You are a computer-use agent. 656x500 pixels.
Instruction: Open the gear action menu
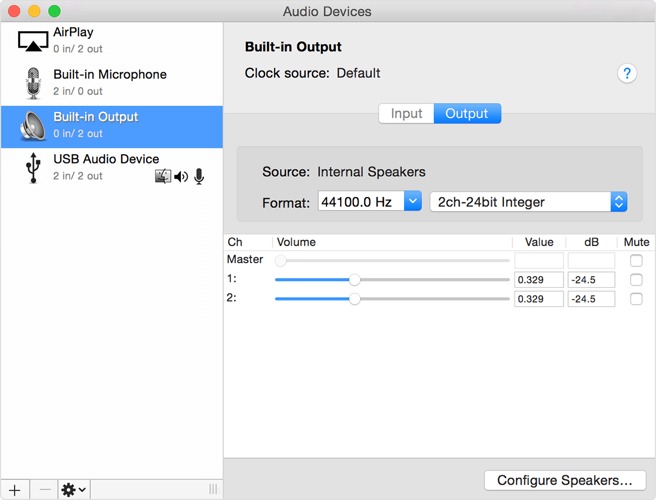74,489
